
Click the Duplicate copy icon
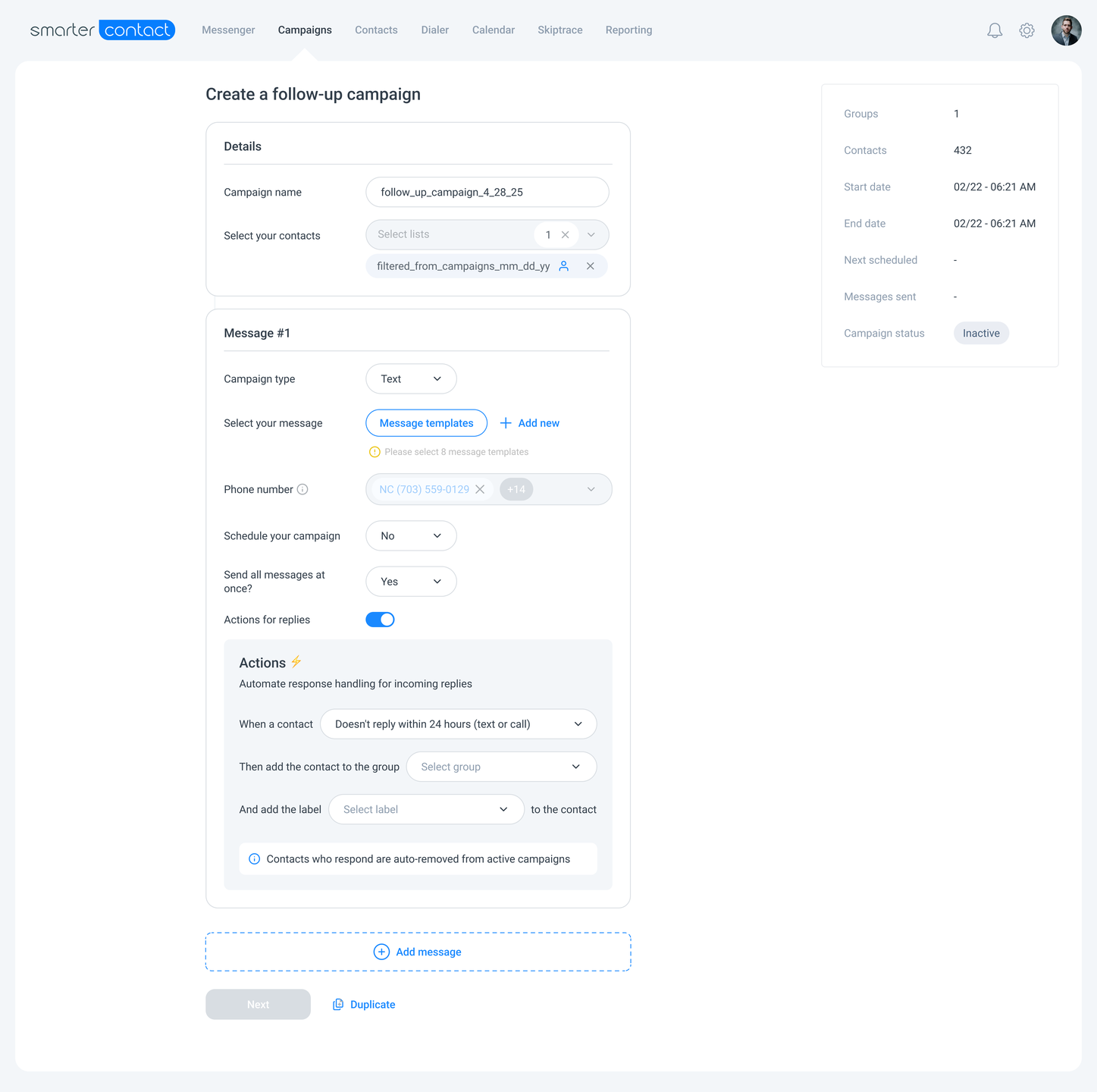click(338, 1004)
